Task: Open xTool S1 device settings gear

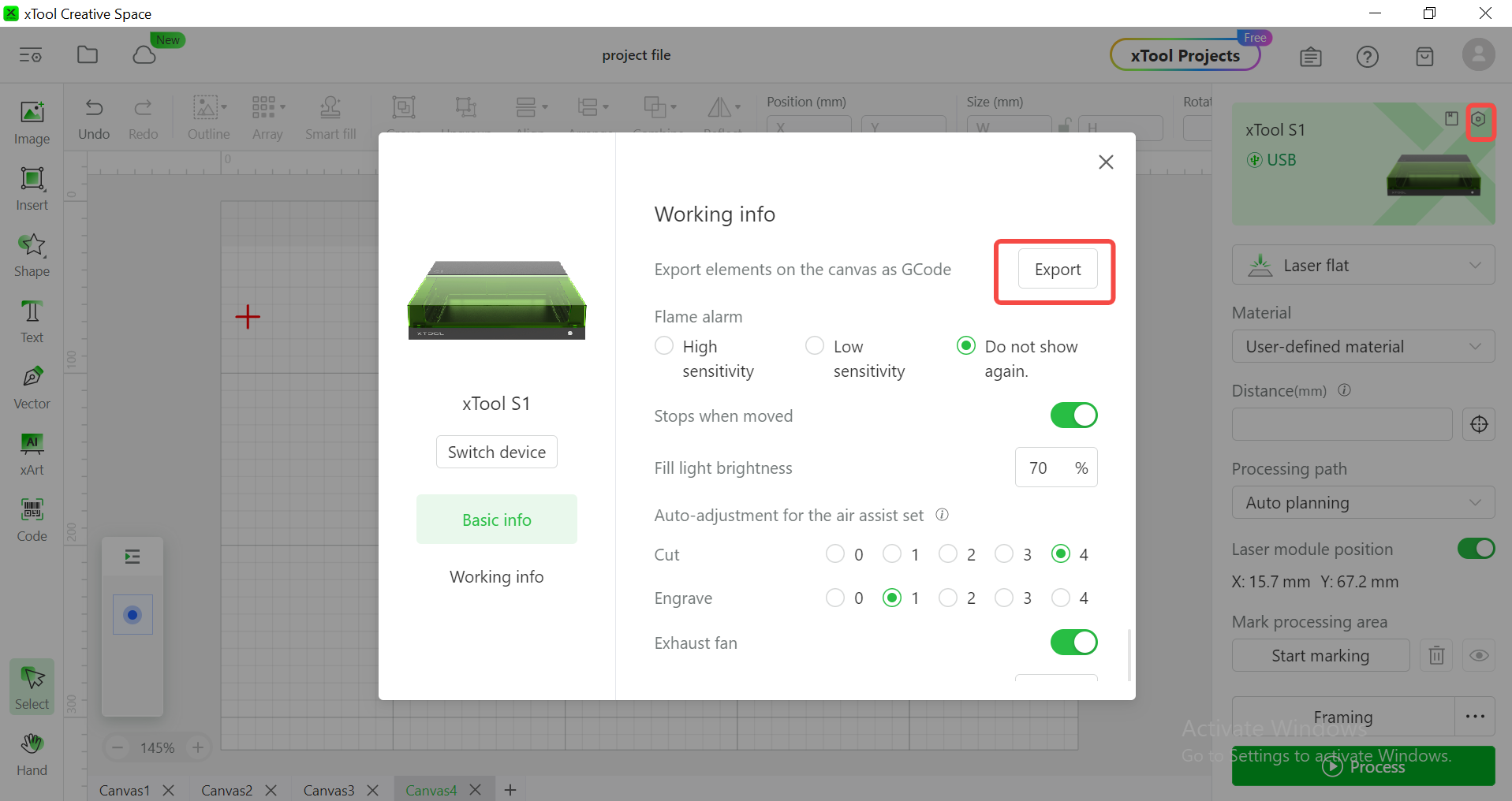Action: 1479,120
